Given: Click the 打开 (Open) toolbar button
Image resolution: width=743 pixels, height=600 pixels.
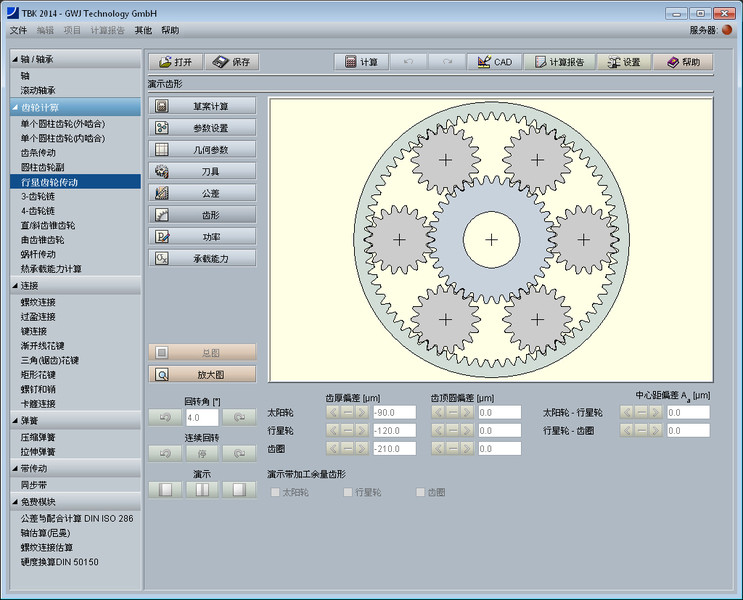Looking at the screenshot, I should 174,62.
